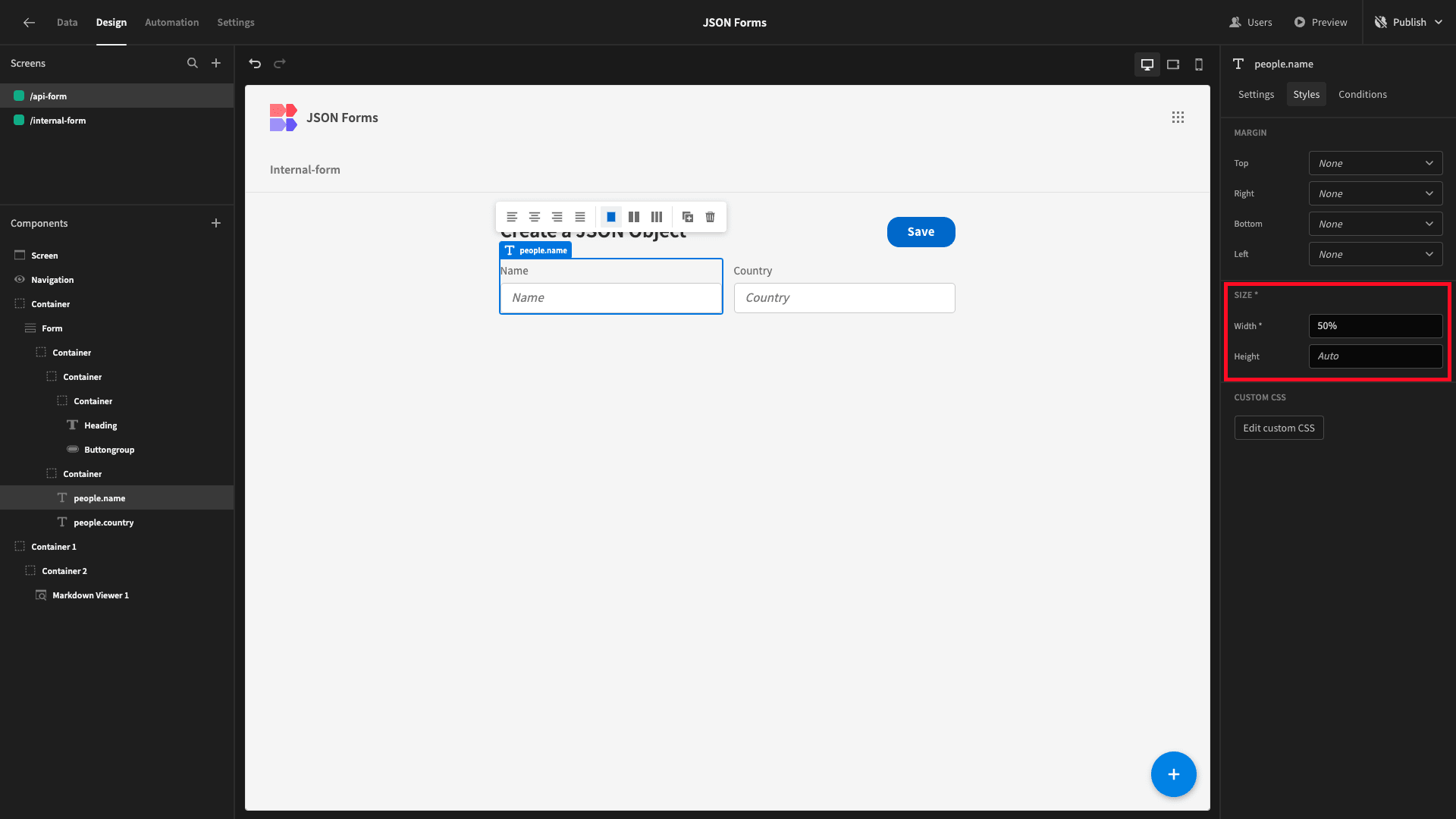This screenshot has width=1456, height=819.
Task: Click add new screen plus icon
Action: 216,63
